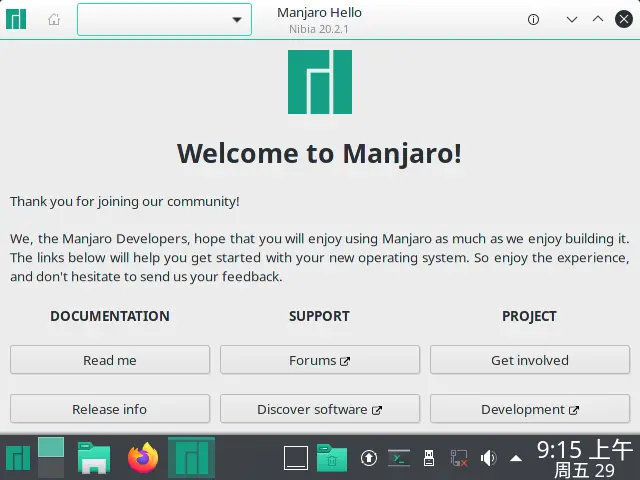Launch Firefox from the taskbar
The image size is (640, 480).
point(143,458)
